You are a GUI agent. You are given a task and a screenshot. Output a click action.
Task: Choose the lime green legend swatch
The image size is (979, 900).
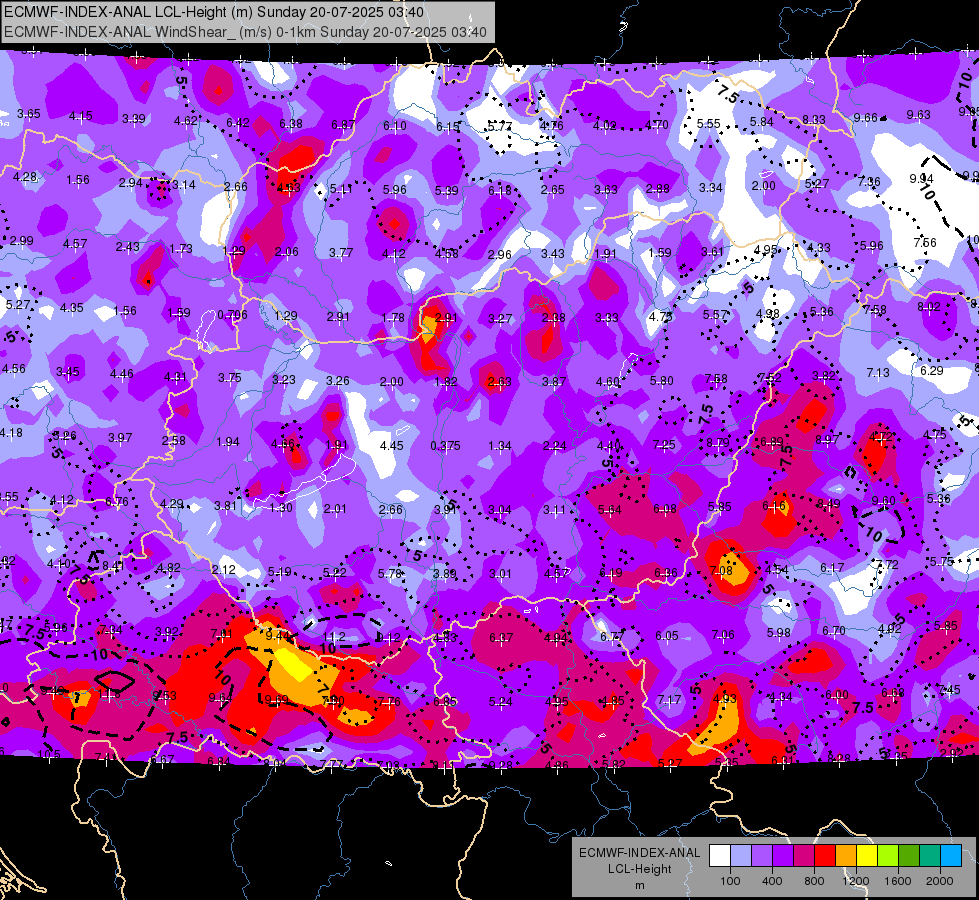[888, 856]
